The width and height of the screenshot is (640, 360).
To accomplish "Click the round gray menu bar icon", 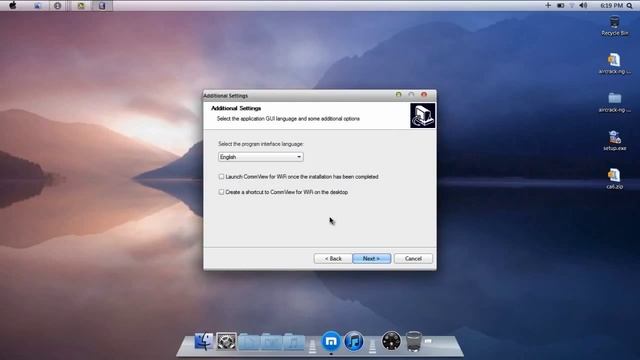I will (x=57, y=6).
